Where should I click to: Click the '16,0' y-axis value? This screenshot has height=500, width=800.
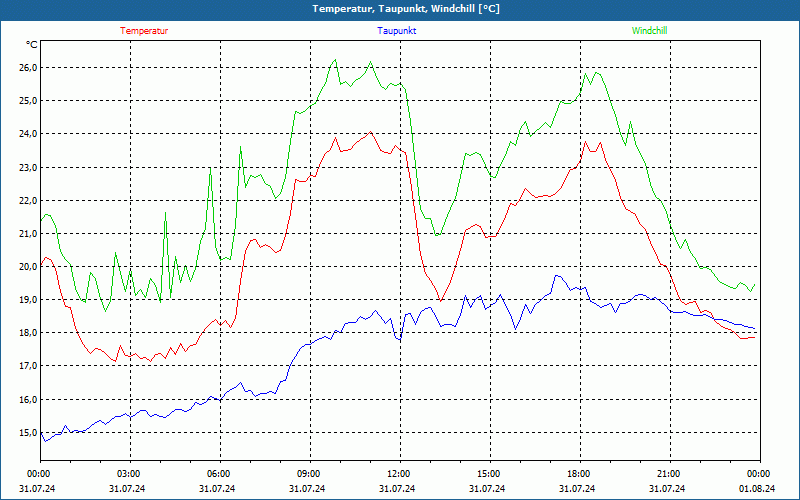pos(28,399)
